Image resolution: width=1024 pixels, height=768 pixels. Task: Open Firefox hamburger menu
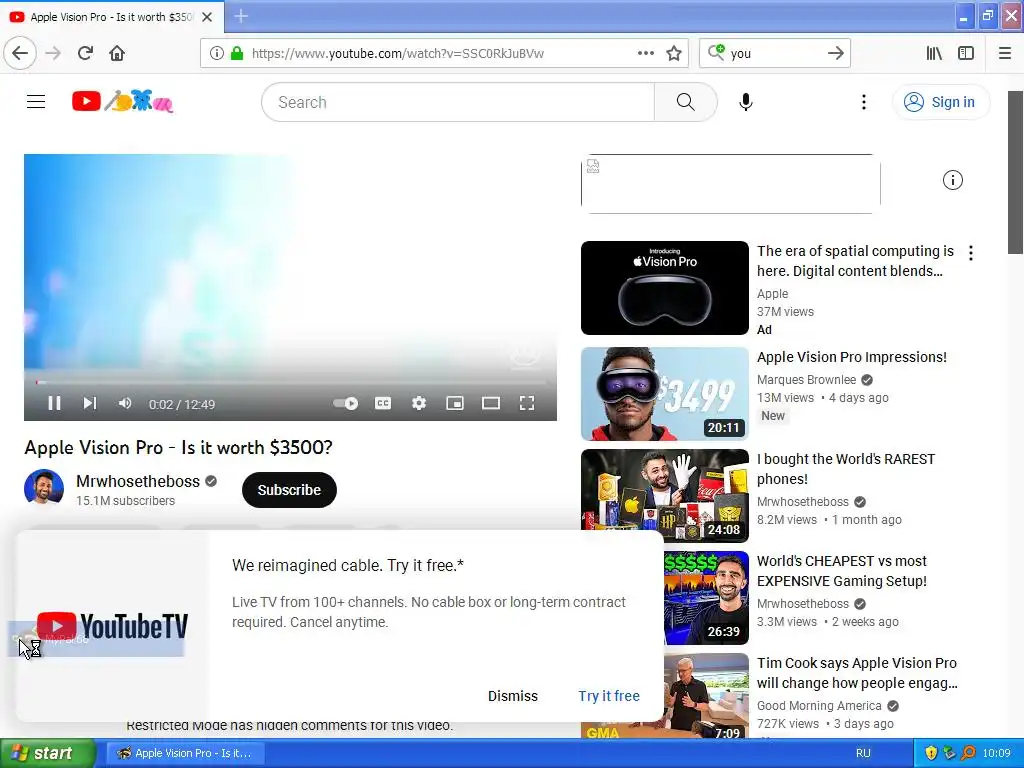(x=1005, y=53)
